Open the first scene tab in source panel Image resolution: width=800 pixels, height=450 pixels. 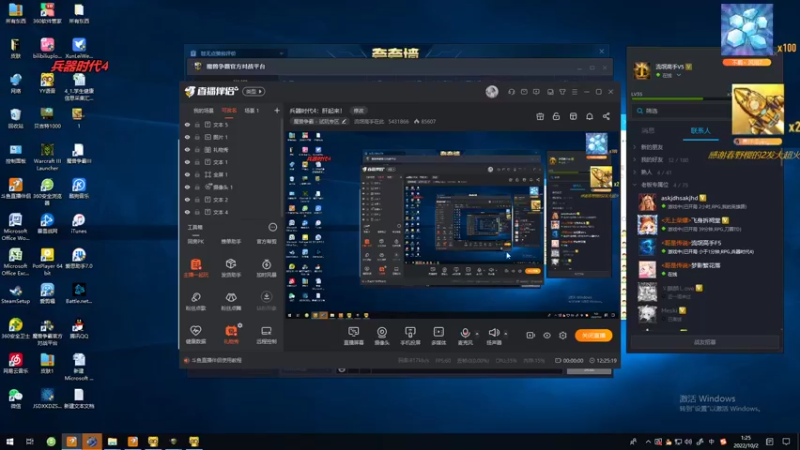coord(203,111)
